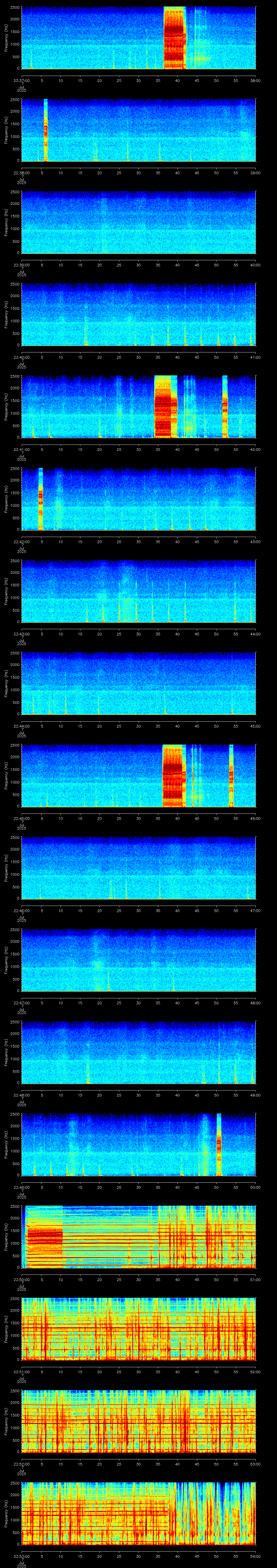
Task: Open the 22:43 spectrogram panel
Action: click(138, 591)
